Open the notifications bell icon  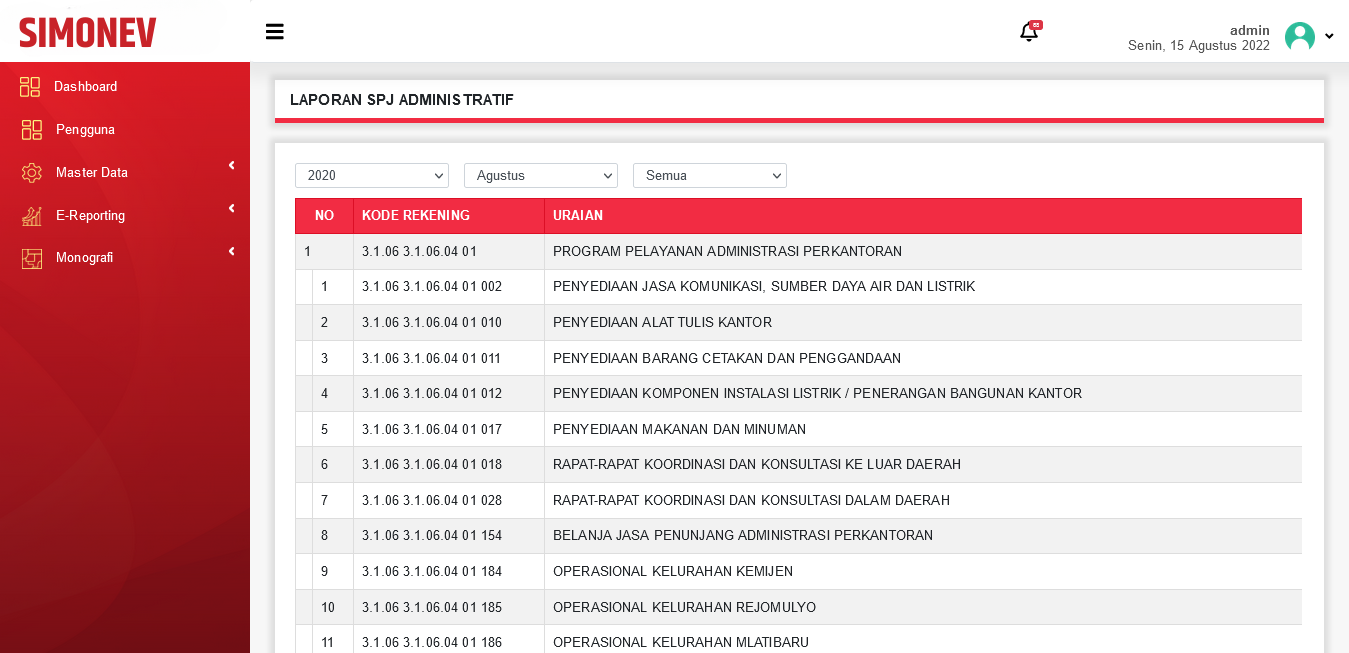1028,33
